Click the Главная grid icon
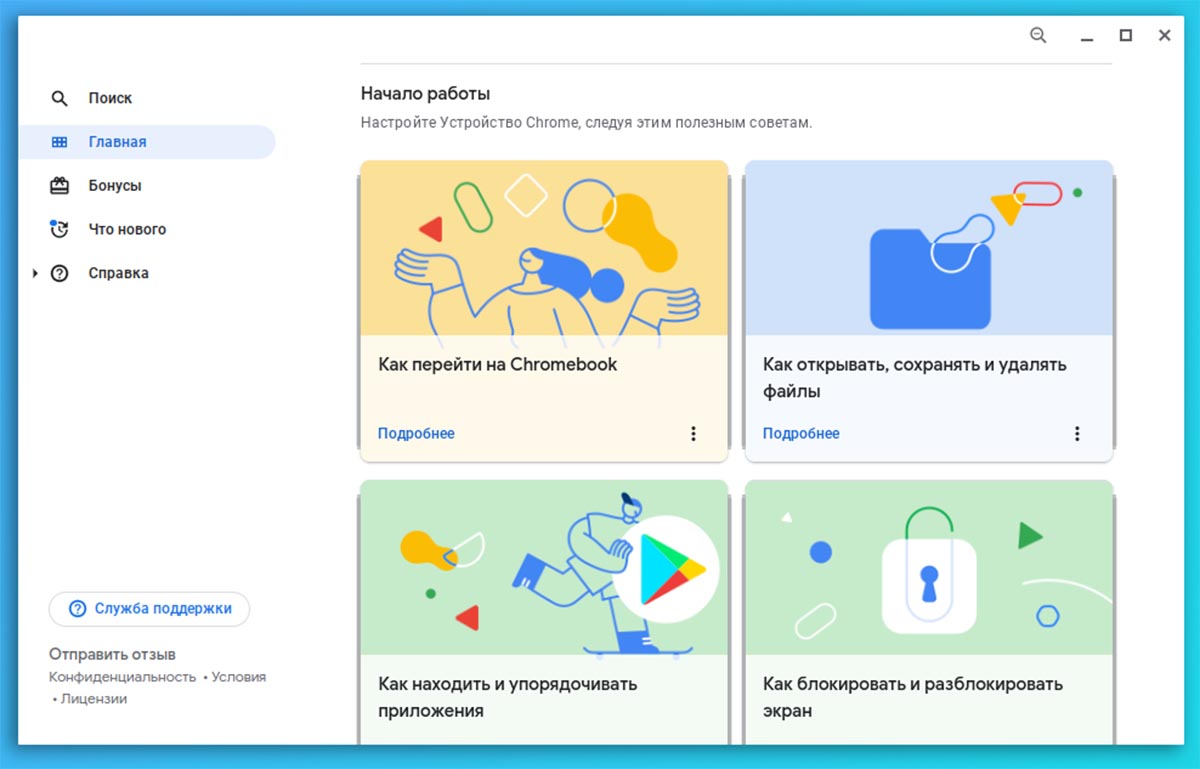 point(59,142)
